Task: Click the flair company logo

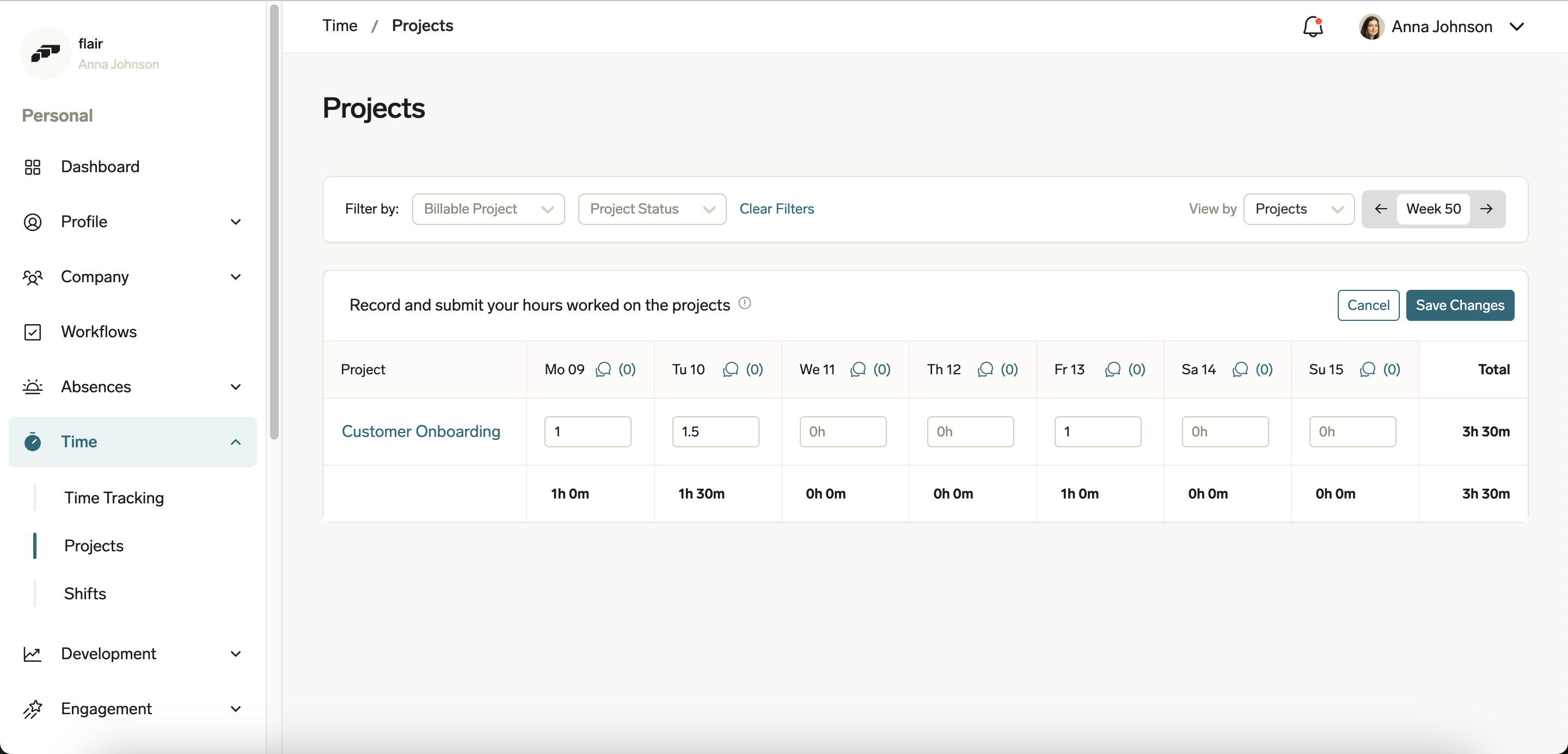Action: pyautogui.click(x=46, y=53)
